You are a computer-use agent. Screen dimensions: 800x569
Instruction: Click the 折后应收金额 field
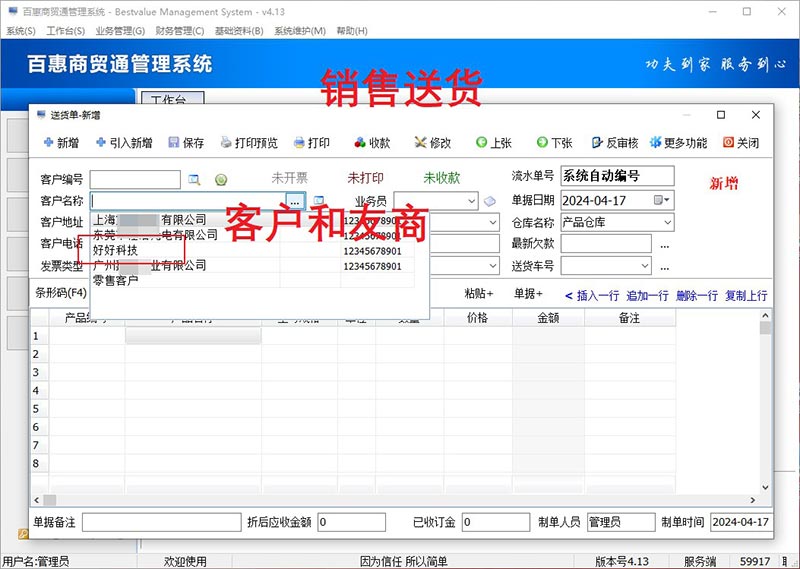pyautogui.click(x=352, y=522)
